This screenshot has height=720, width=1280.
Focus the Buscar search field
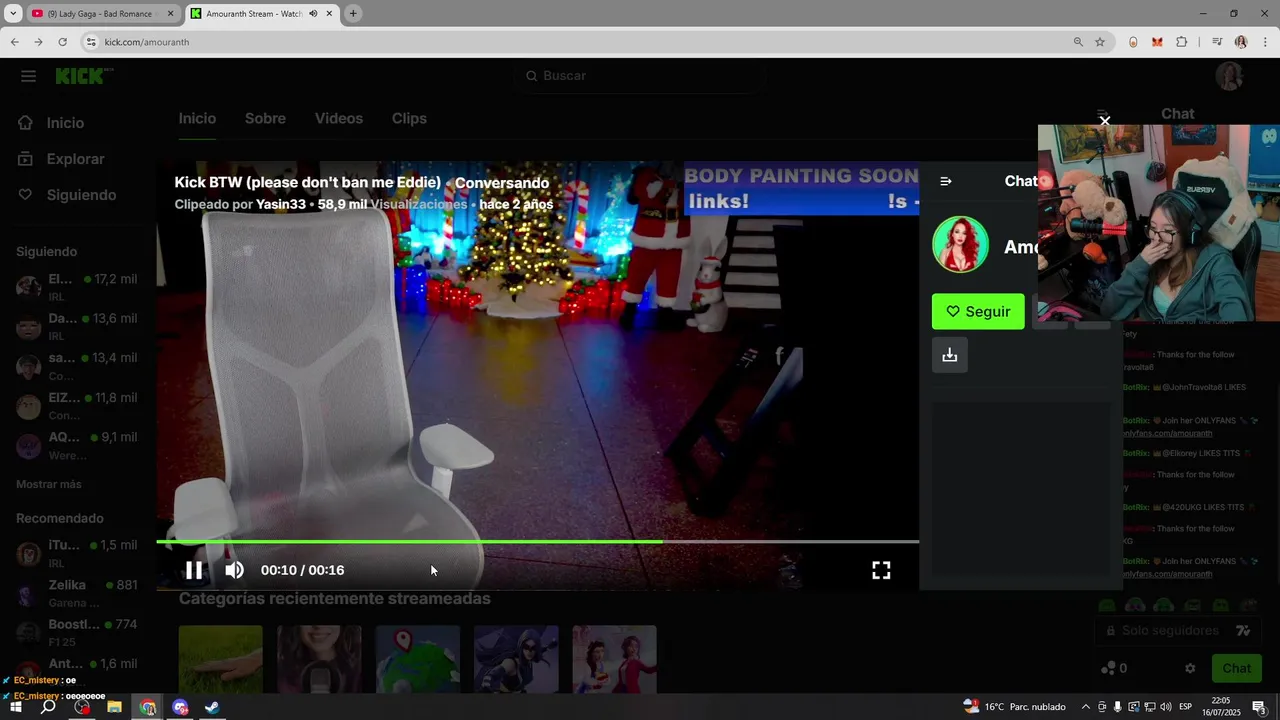pos(640,76)
